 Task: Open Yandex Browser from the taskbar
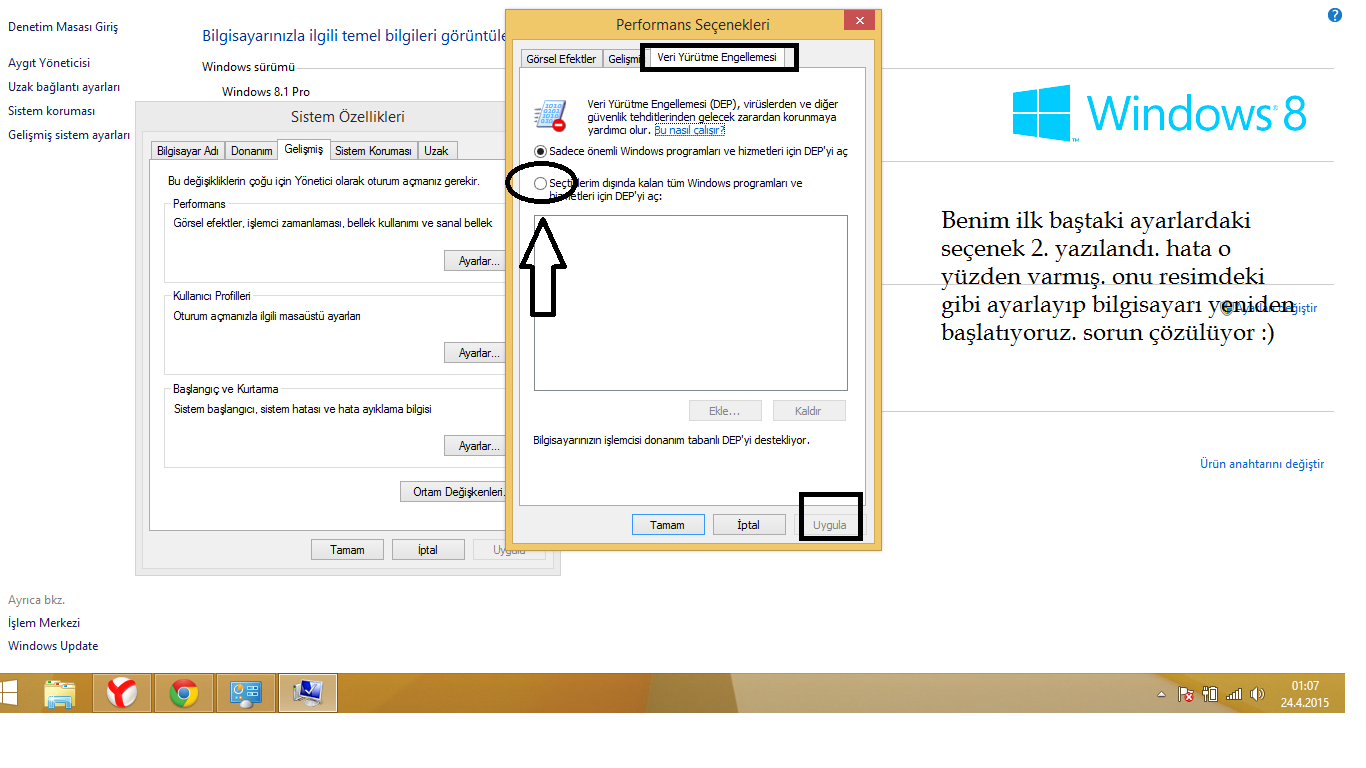pyautogui.click(x=122, y=692)
